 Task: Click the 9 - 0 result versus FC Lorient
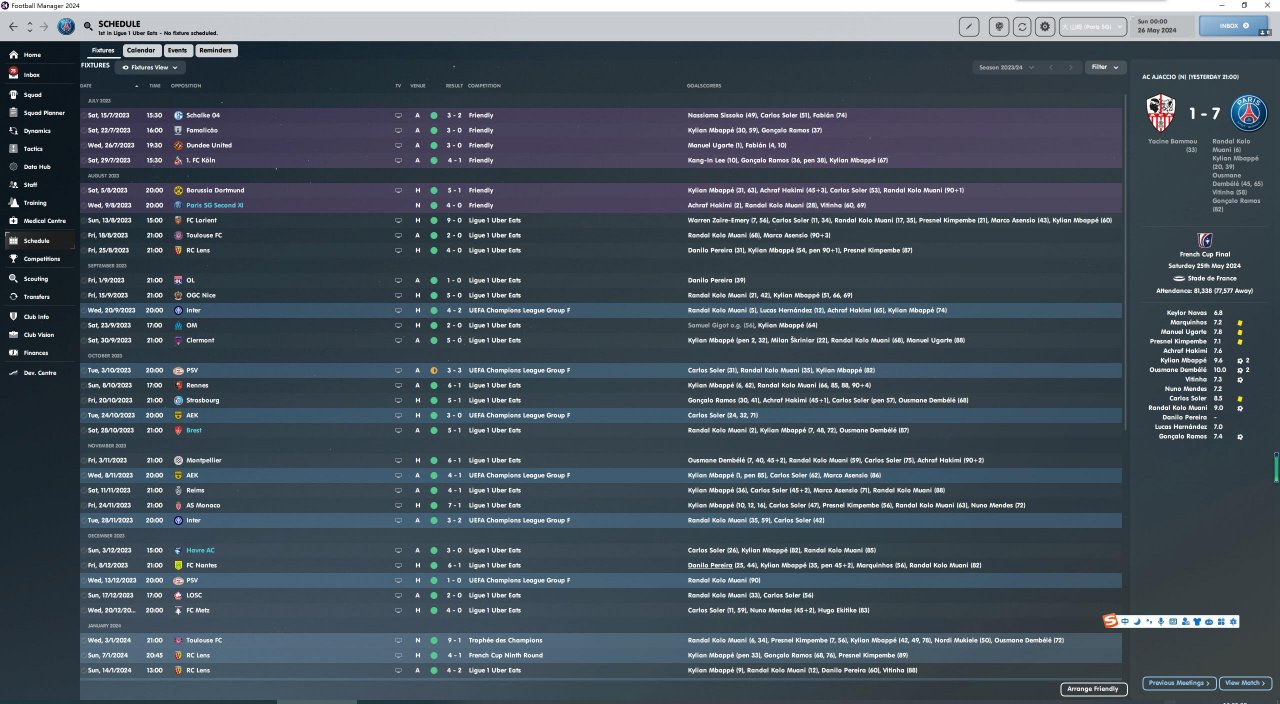tap(454, 220)
